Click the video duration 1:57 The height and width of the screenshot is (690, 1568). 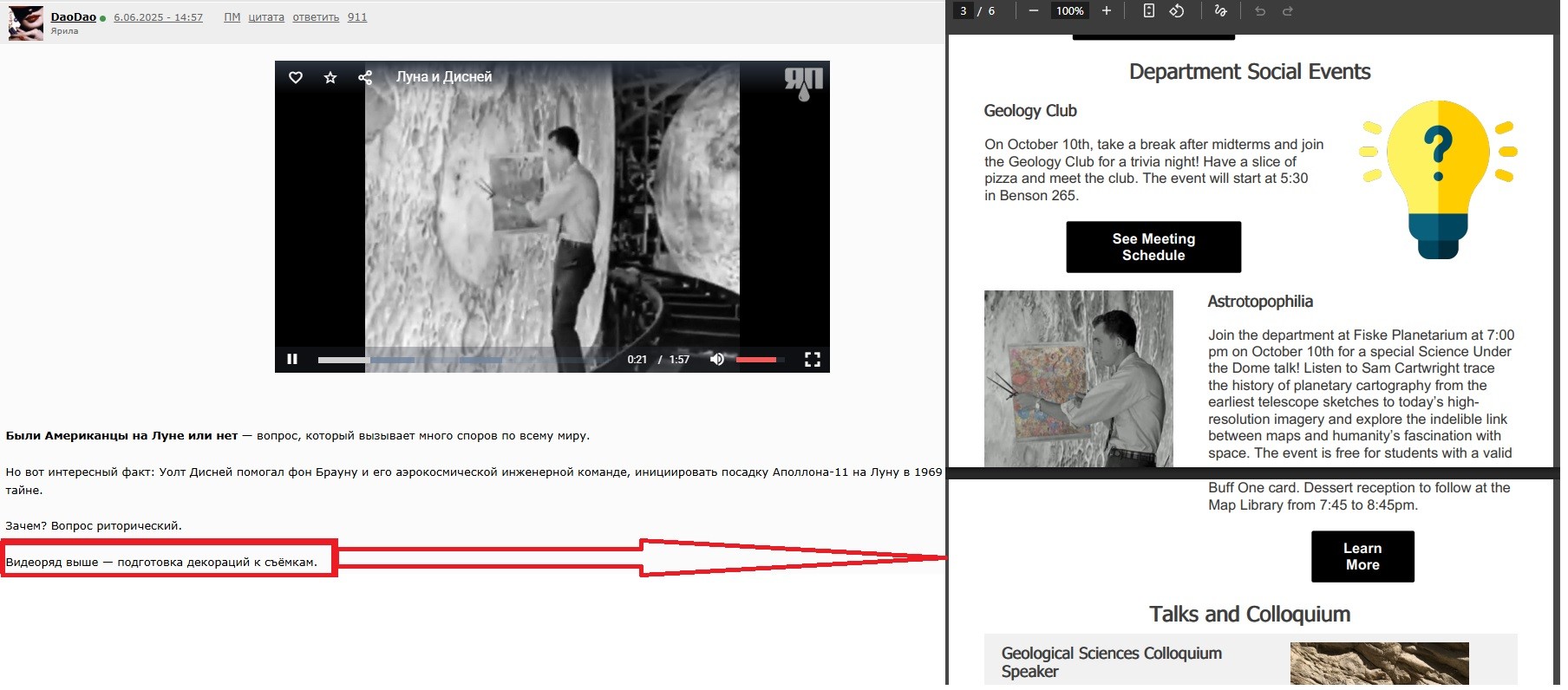click(679, 360)
